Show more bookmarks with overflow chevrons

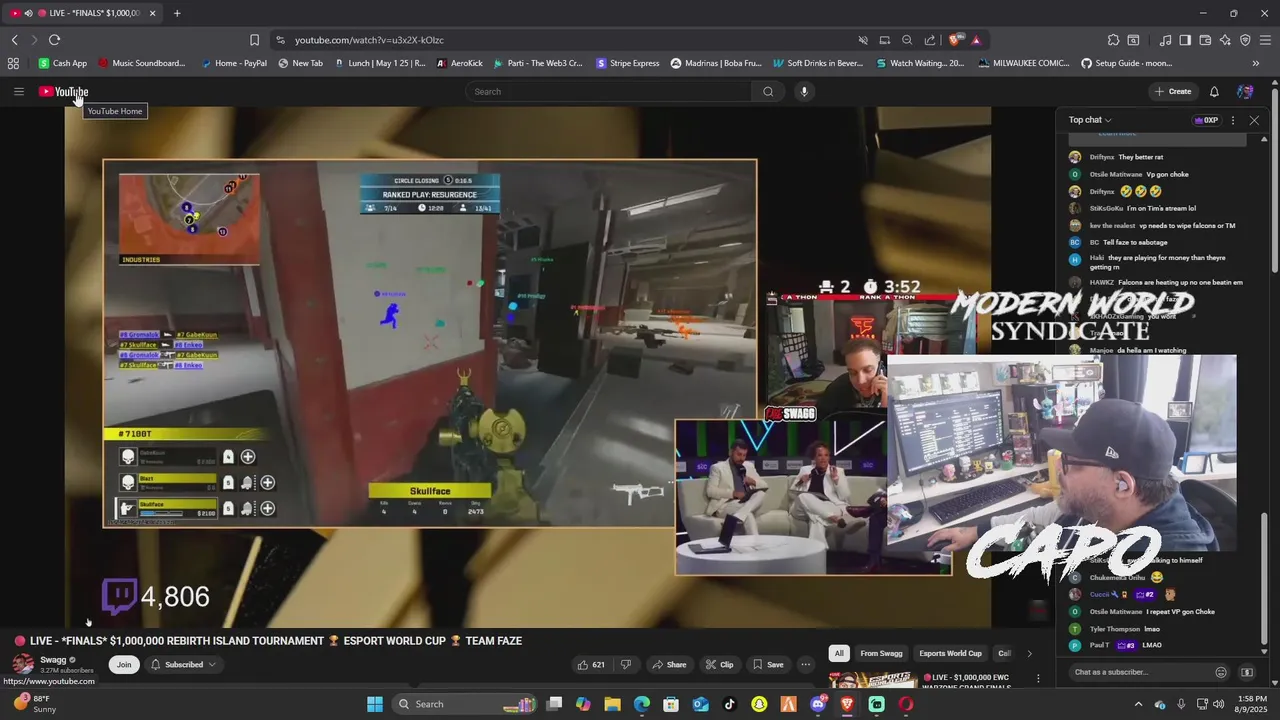1256,63
